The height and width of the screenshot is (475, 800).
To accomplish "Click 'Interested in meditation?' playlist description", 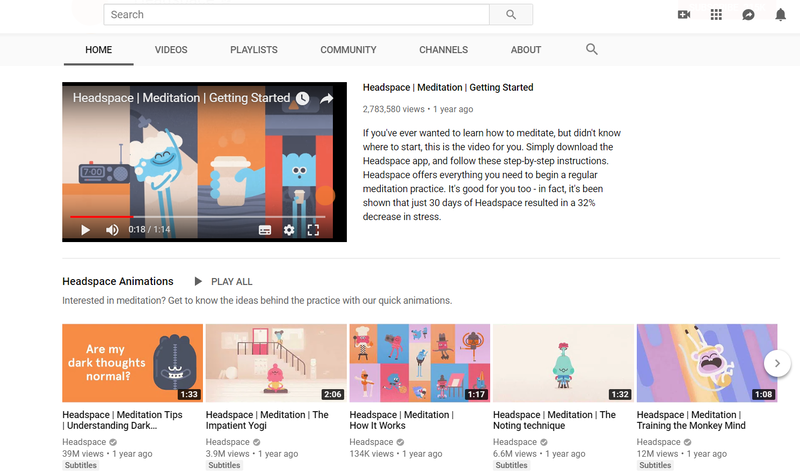I will [257, 301].
